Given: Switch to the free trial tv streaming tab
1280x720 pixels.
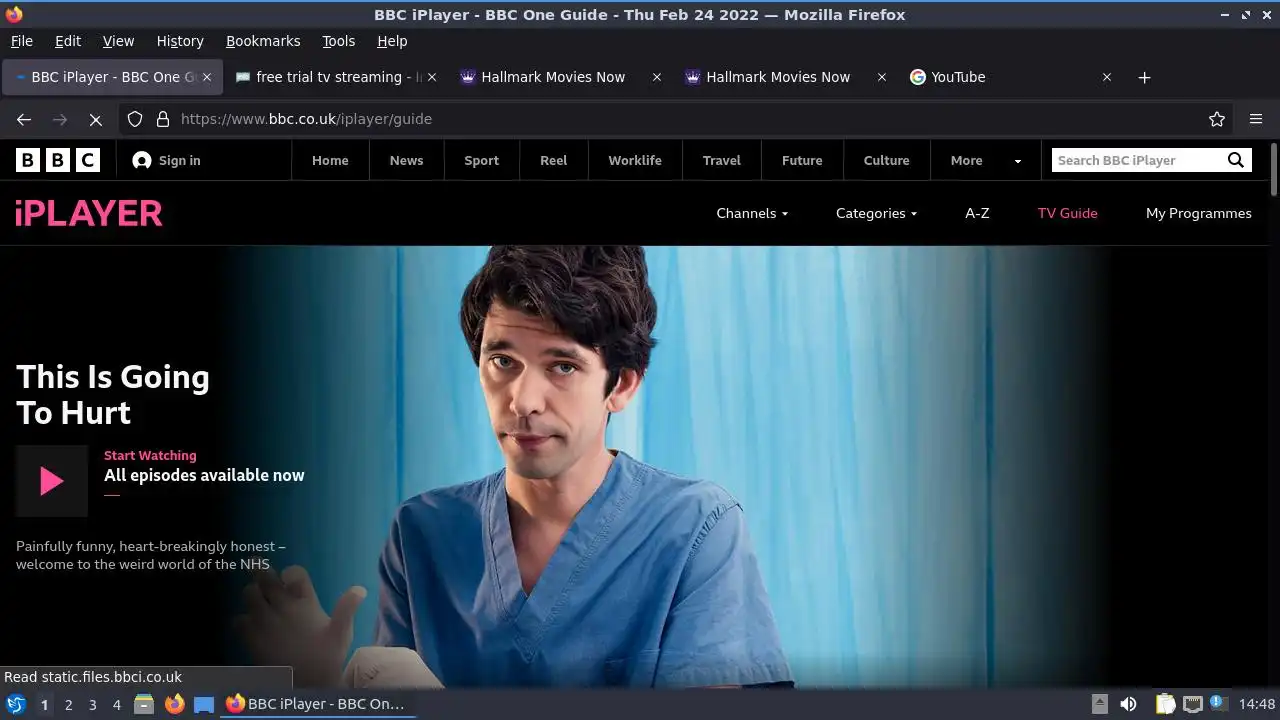Looking at the screenshot, I should point(335,77).
